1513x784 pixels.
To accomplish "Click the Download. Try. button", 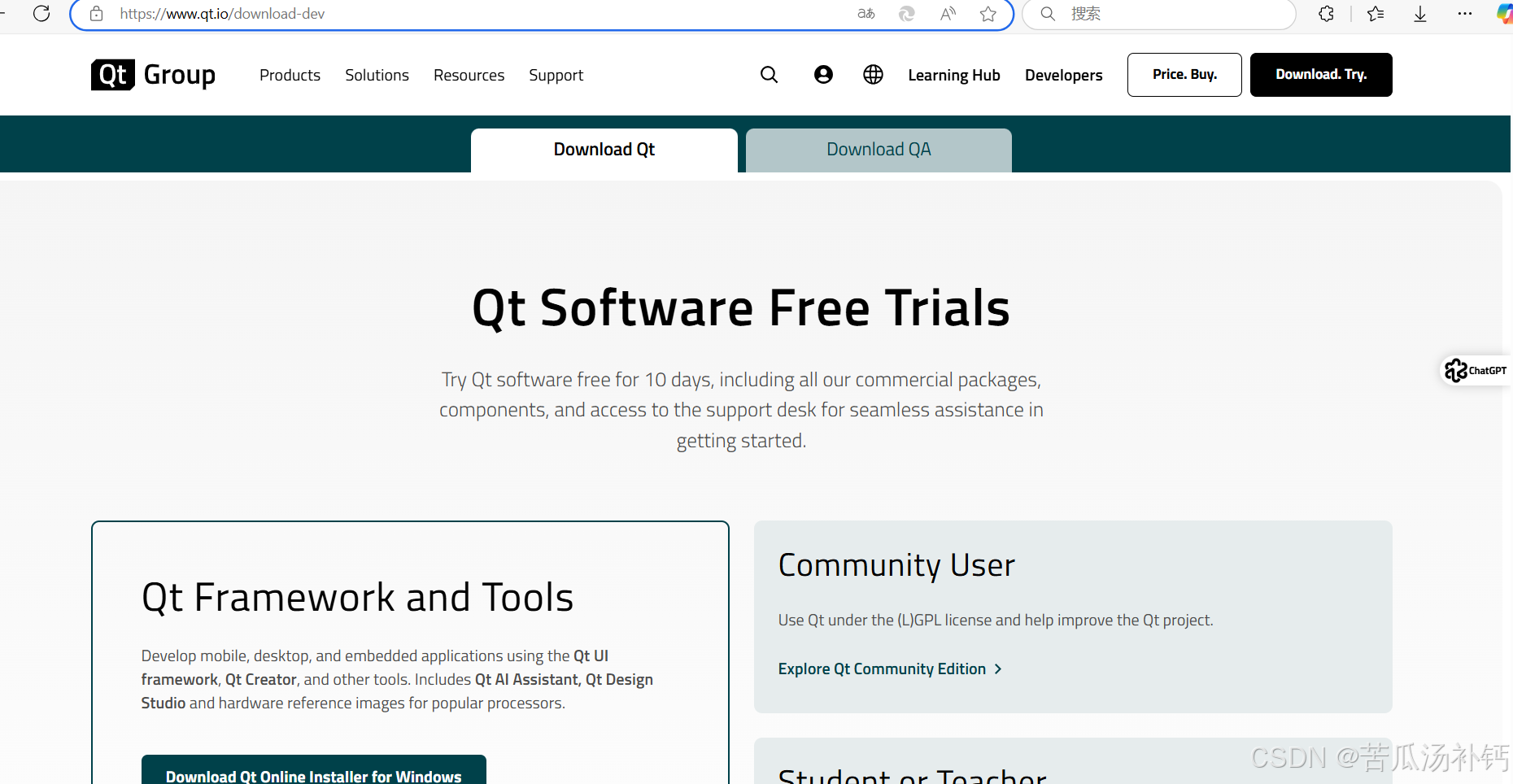I will pyautogui.click(x=1321, y=75).
